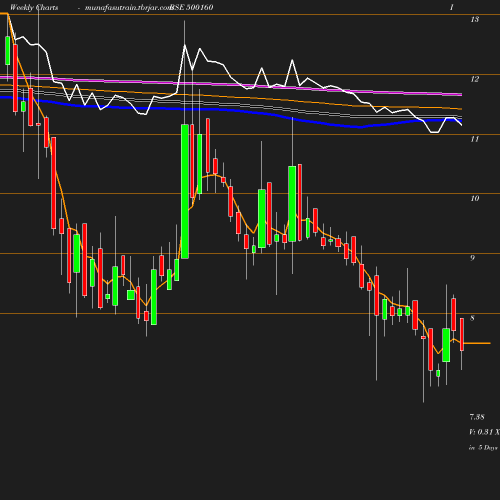Click the volume text 'V: 0.31 X'
This screenshot has height=500, width=500.
pos(484,432)
